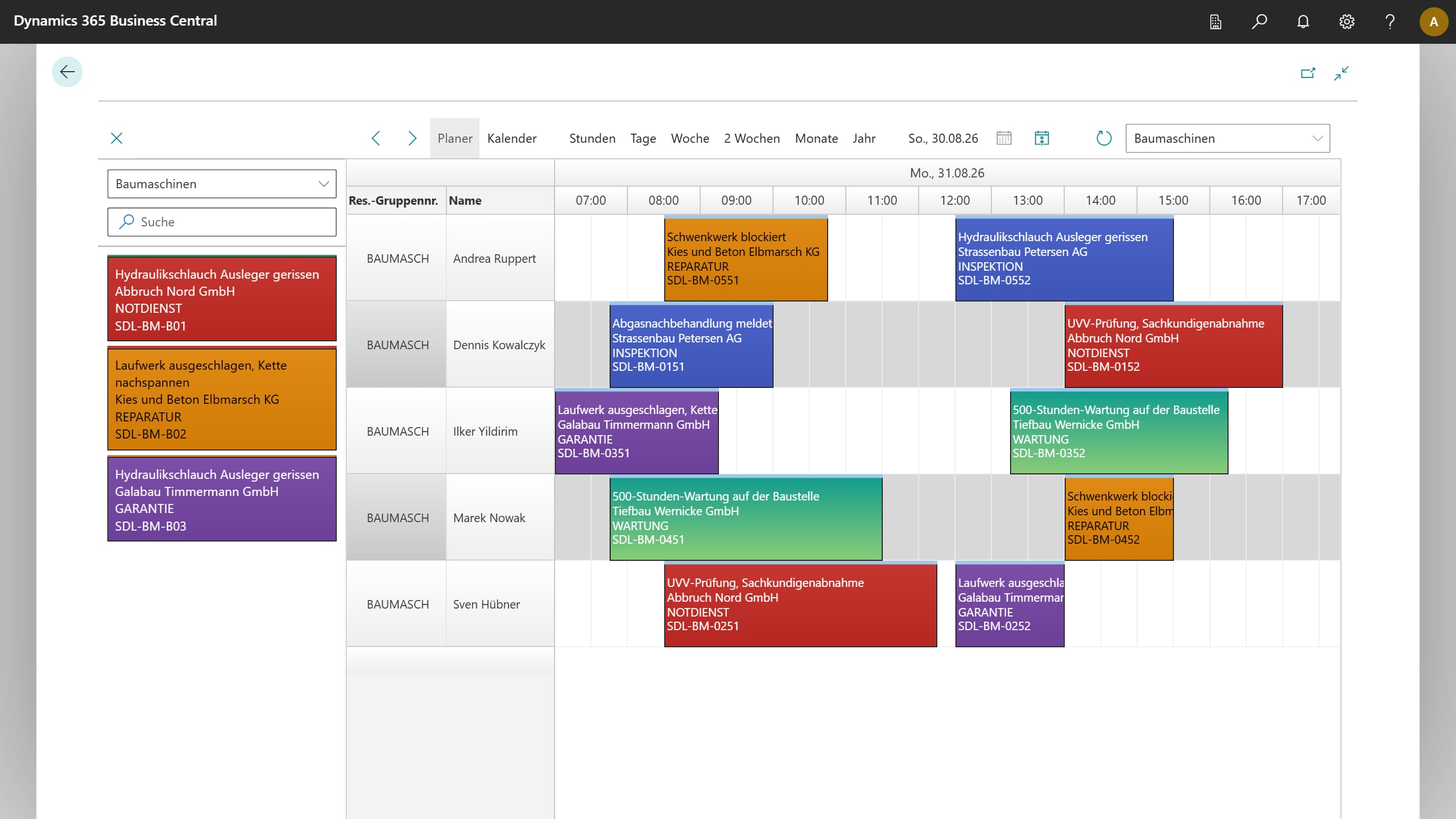Select backlog order SDL-BM-B01 Notdienst
This screenshot has width=1456, height=819.
click(222, 299)
